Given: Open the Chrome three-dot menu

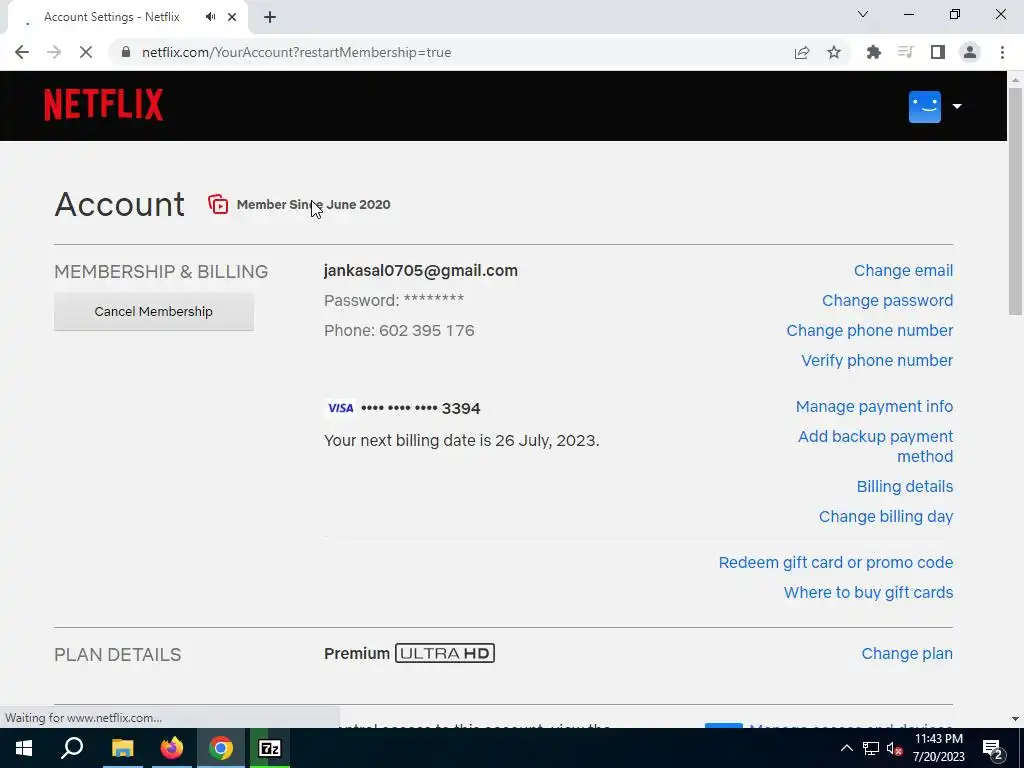Looking at the screenshot, I should [1002, 52].
